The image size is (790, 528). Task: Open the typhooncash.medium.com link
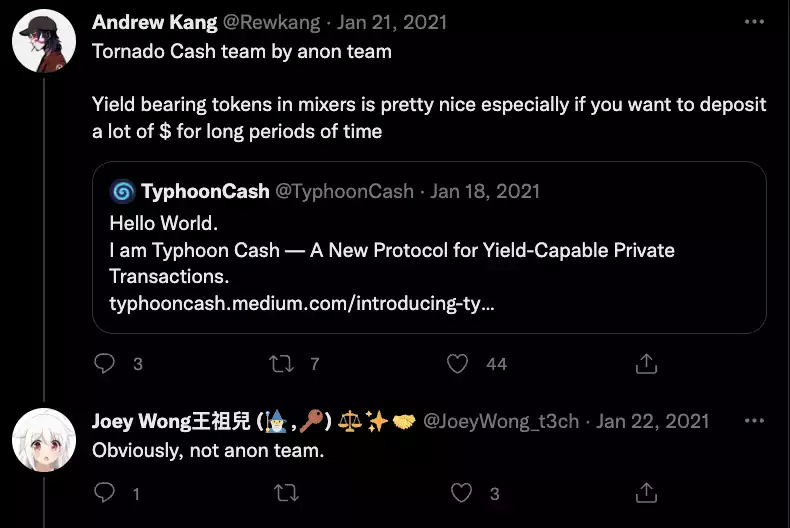(x=302, y=303)
